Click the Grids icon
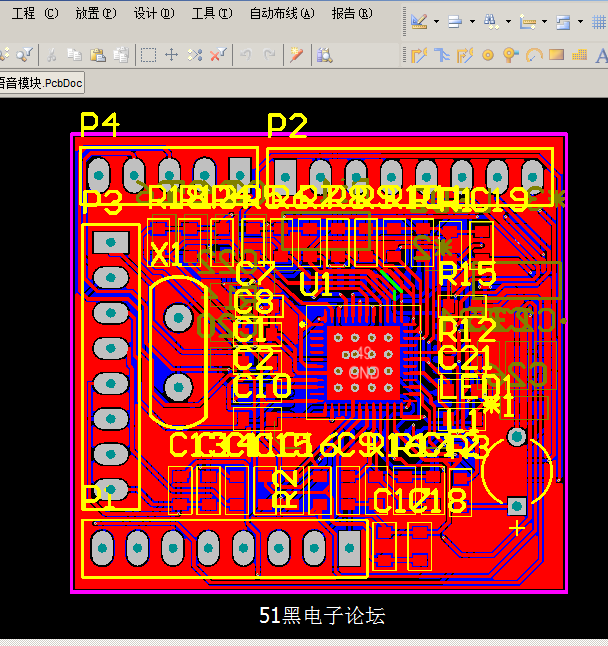The width and height of the screenshot is (608, 646). tap(599, 21)
